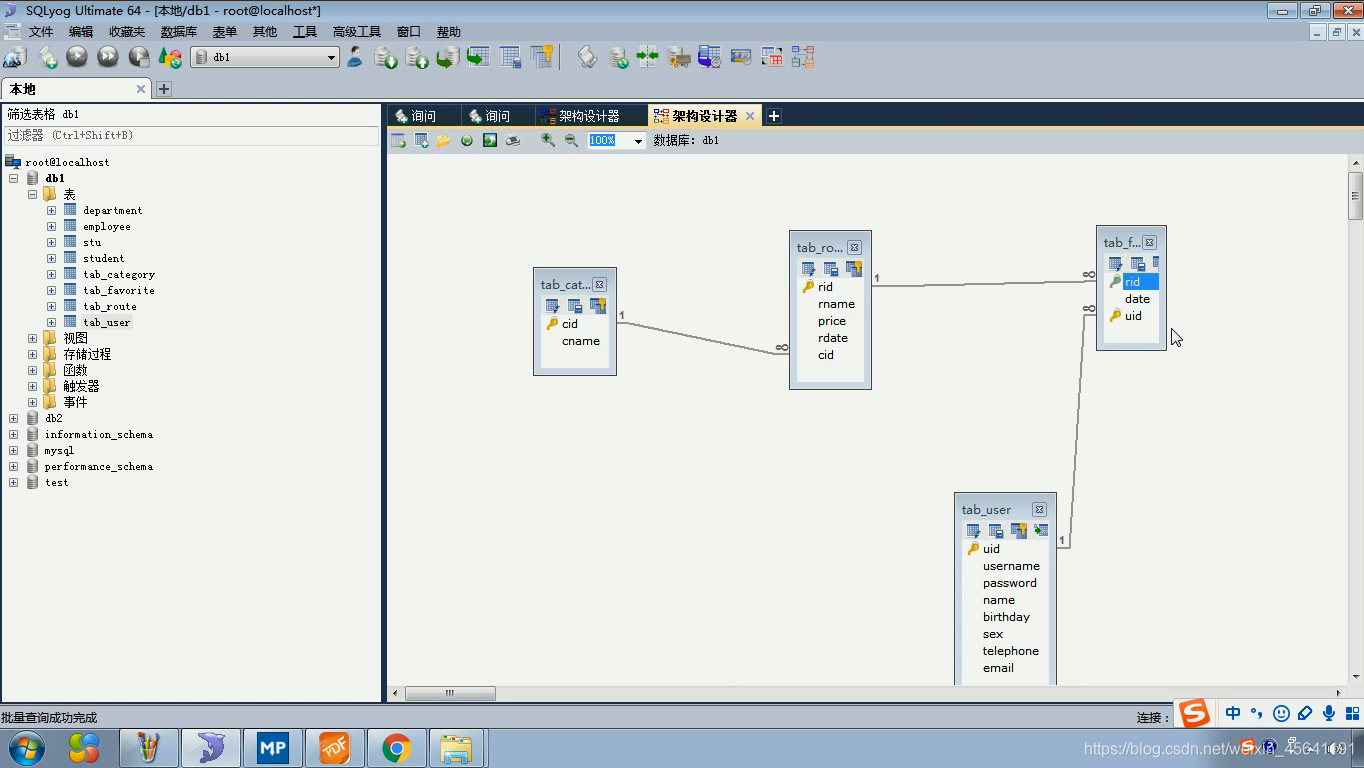Click the green-arrow icon in tab_user box
Image resolution: width=1364 pixels, height=768 pixels.
click(x=1041, y=531)
